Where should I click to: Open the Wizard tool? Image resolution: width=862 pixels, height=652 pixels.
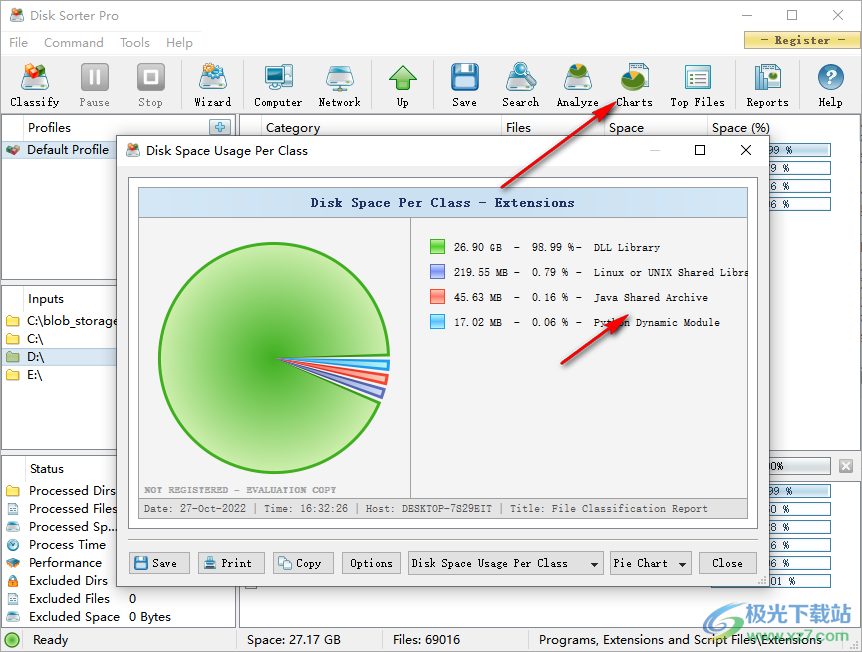212,85
